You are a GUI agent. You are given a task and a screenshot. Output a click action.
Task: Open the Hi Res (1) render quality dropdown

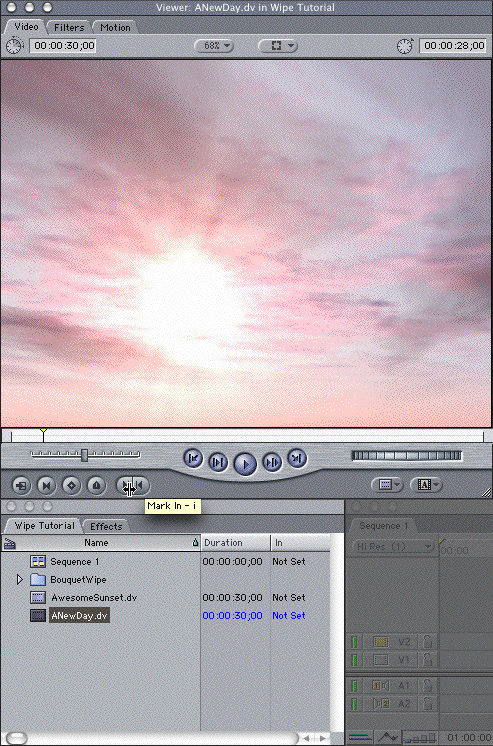coord(394,547)
